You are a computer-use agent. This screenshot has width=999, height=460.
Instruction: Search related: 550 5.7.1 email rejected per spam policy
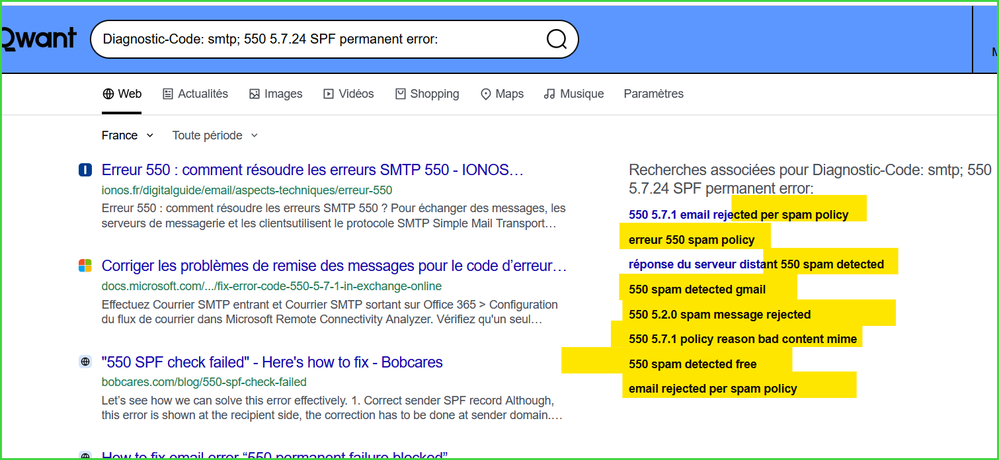click(738, 215)
